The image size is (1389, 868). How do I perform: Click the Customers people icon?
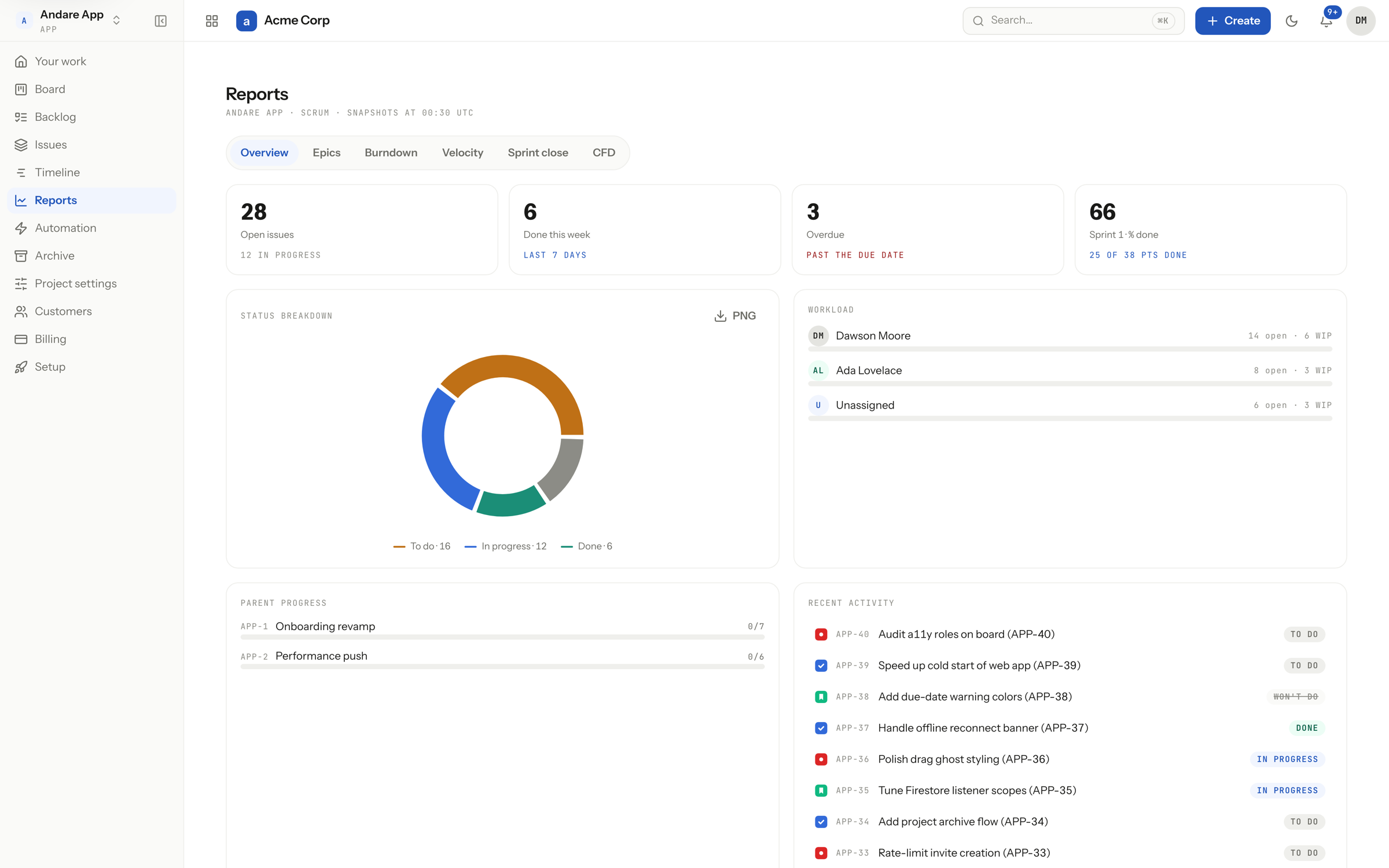[x=21, y=311]
